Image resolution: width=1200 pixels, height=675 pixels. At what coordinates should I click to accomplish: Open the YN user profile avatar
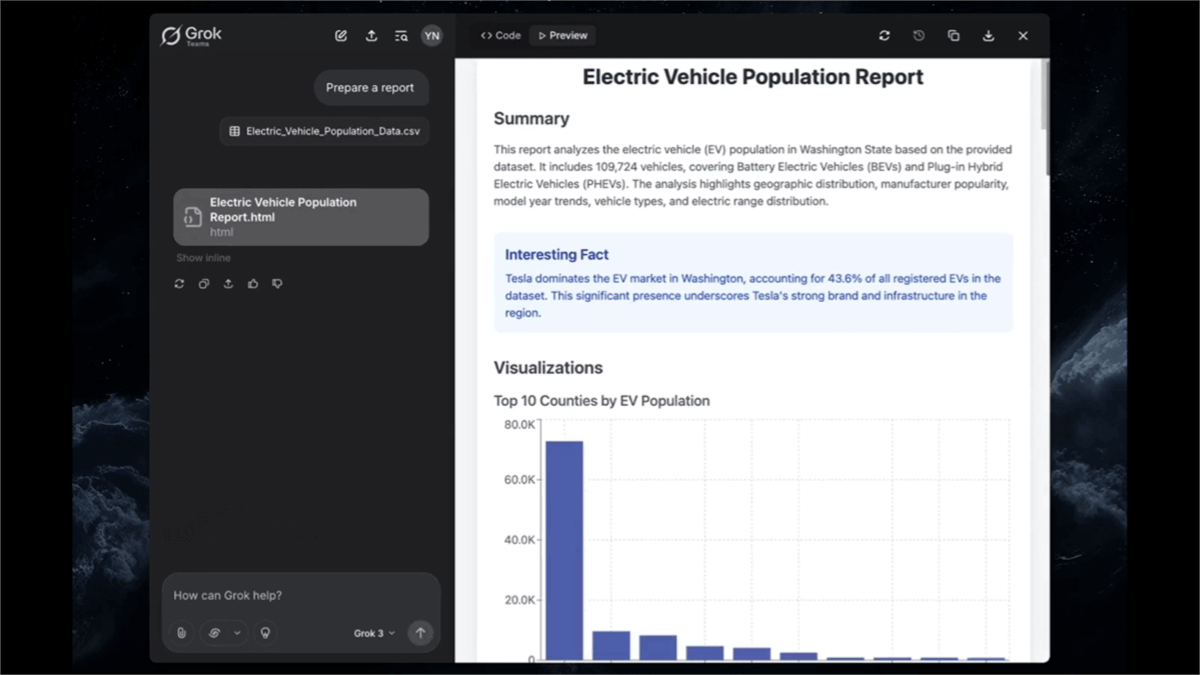click(431, 36)
